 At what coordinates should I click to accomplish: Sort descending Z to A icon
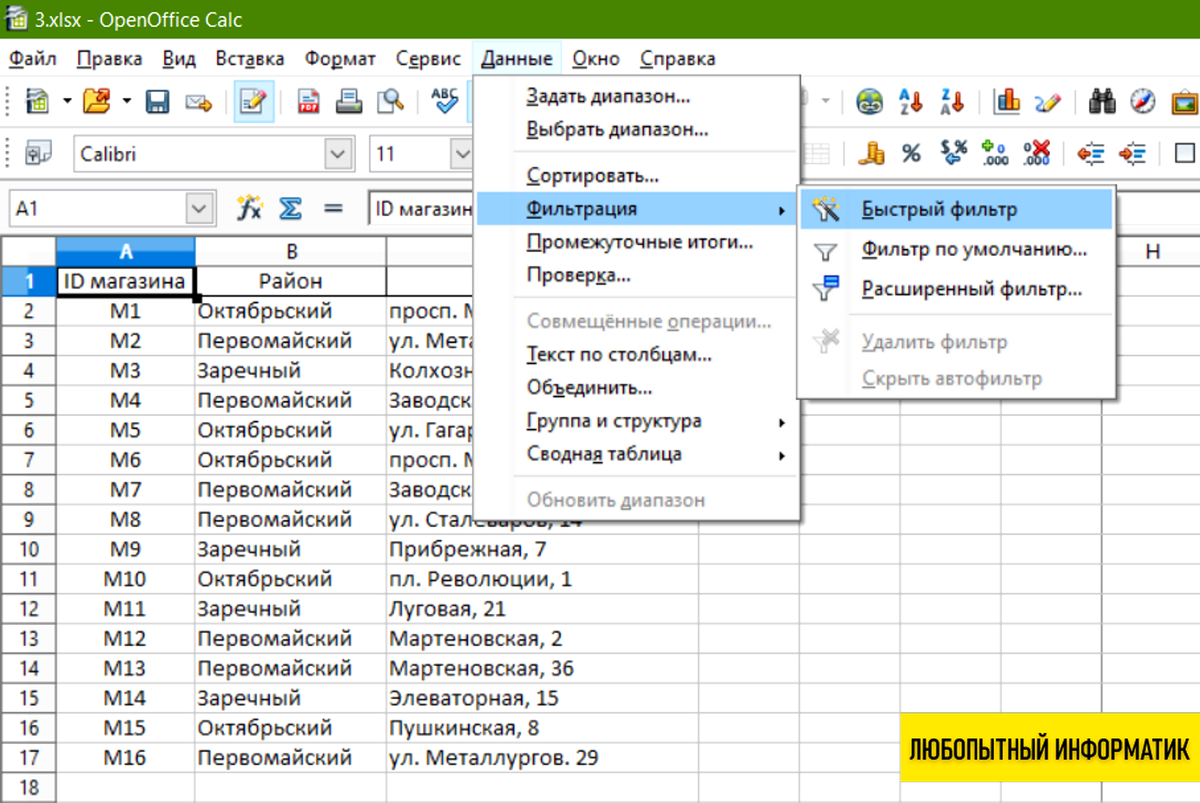point(952,101)
